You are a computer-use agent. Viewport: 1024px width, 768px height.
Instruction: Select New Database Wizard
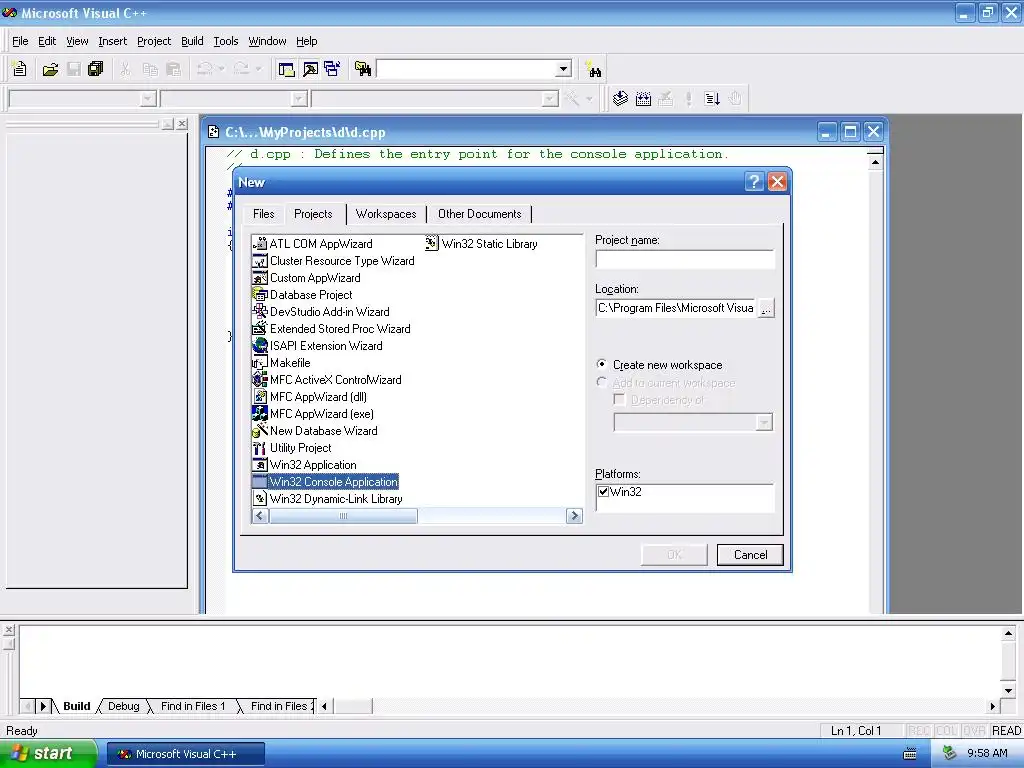[315, 430]
